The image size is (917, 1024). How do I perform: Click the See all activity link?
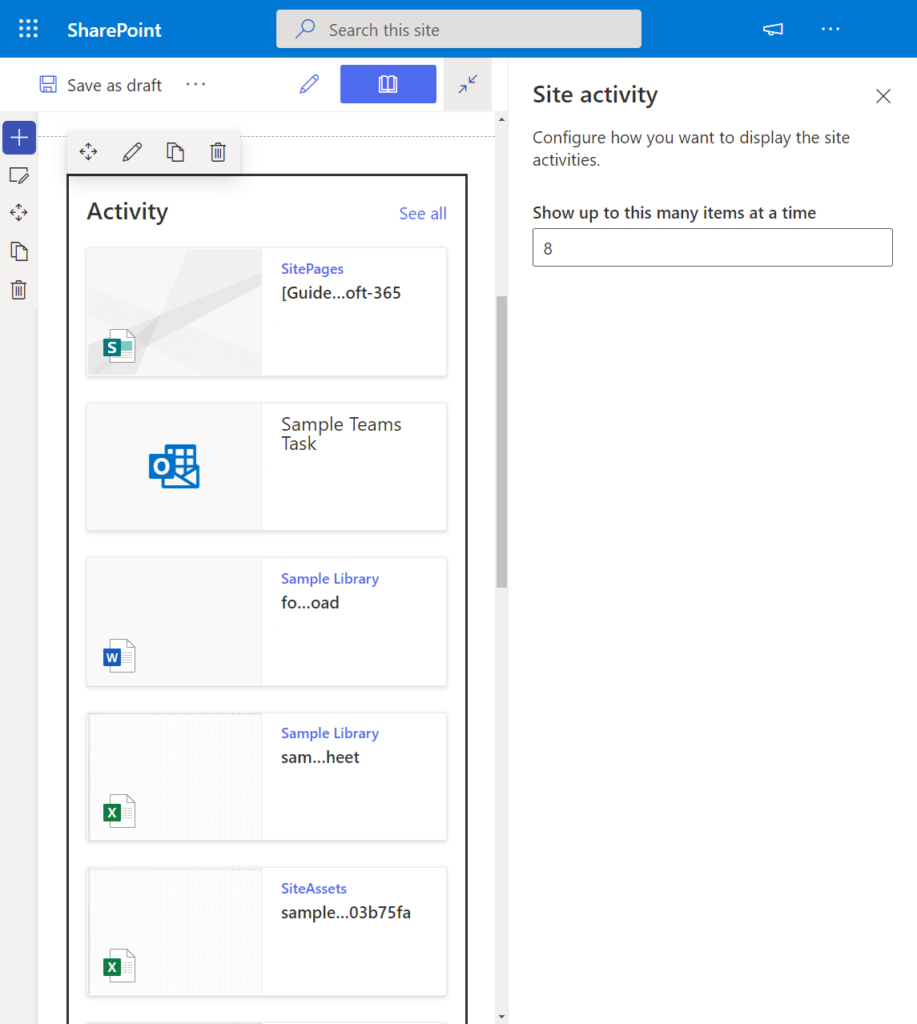pos(423,214)
